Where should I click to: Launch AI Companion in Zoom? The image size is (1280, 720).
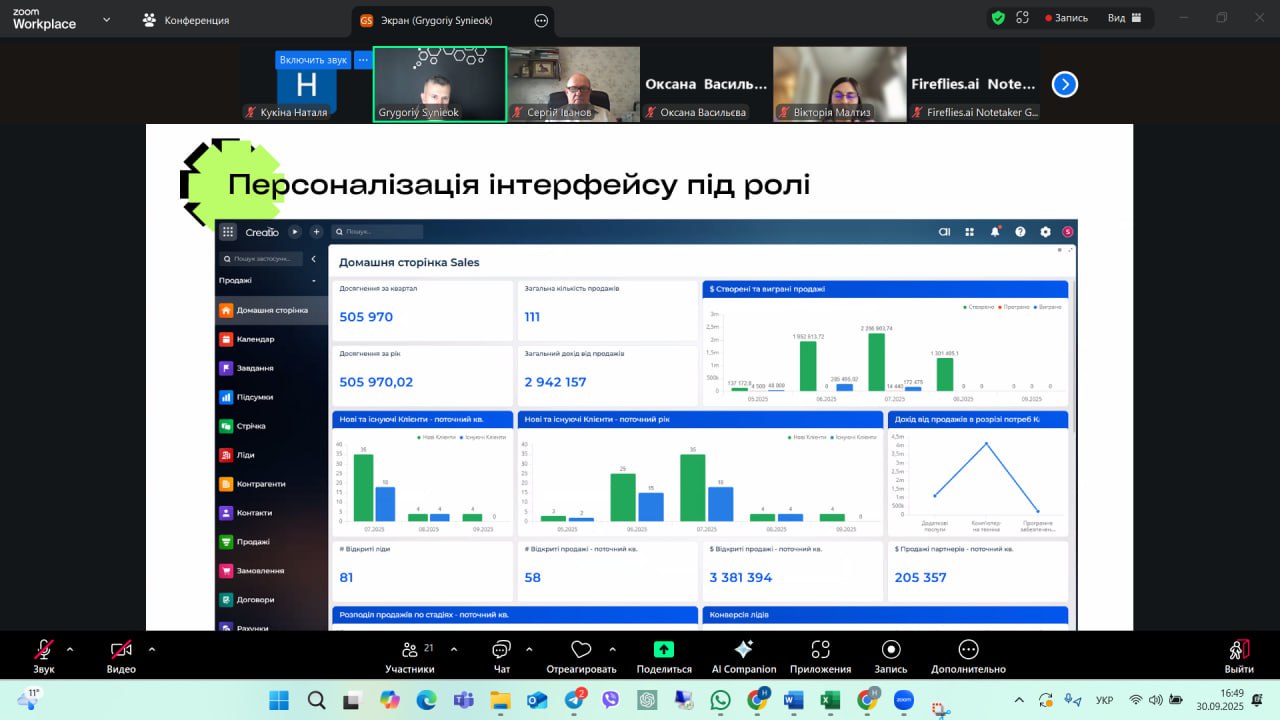point(743,657)
